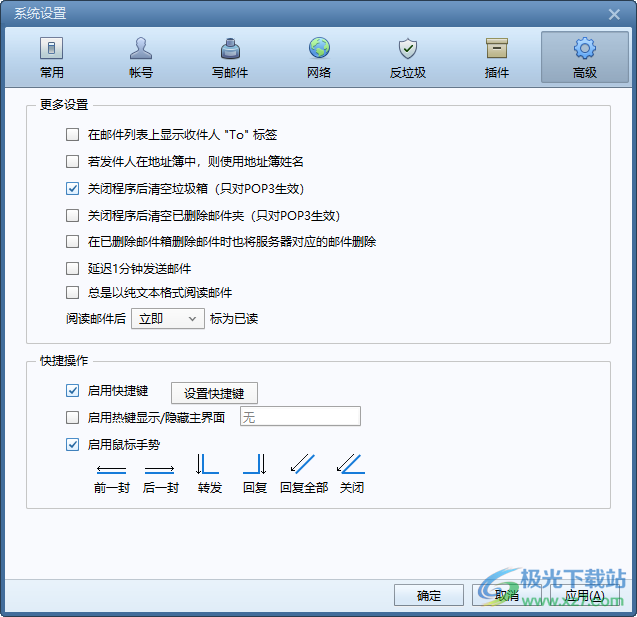Click the 应用(A) button
Image resolution: width=637 pixels, height=617 pixels.
pyautogui.click(x=585, y=595)
